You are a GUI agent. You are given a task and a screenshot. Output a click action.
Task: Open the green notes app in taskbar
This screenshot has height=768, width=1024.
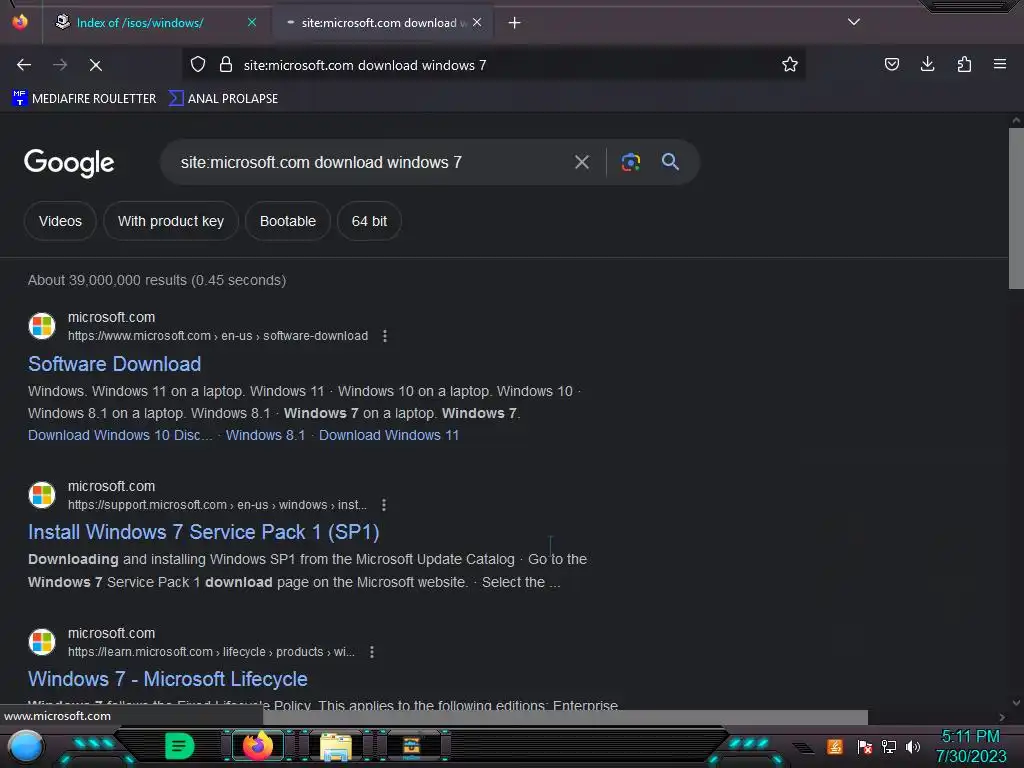[x=180, y=746]
